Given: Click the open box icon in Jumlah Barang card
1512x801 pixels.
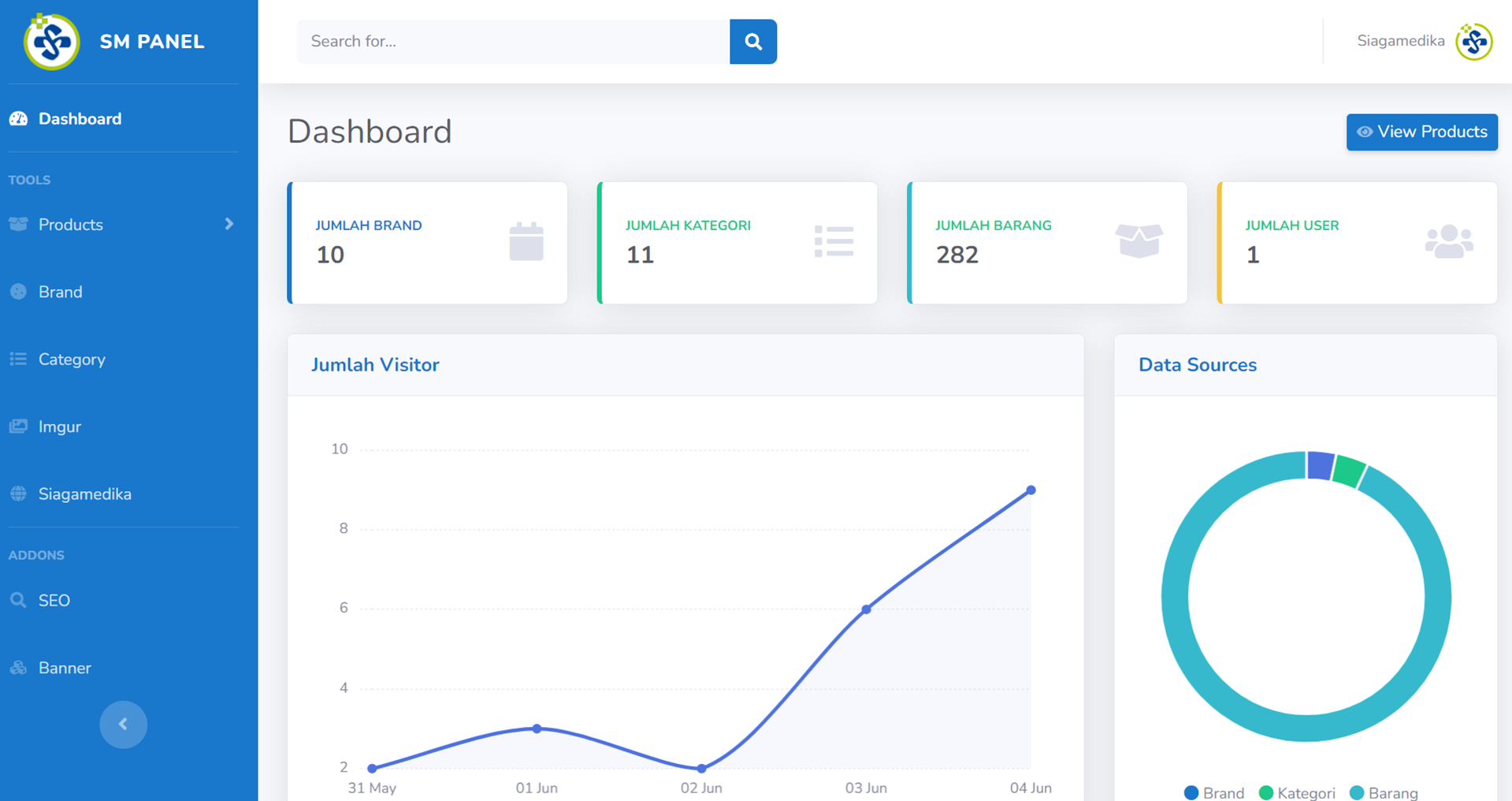Looking at the screenshot, I should click(1139, 240).
